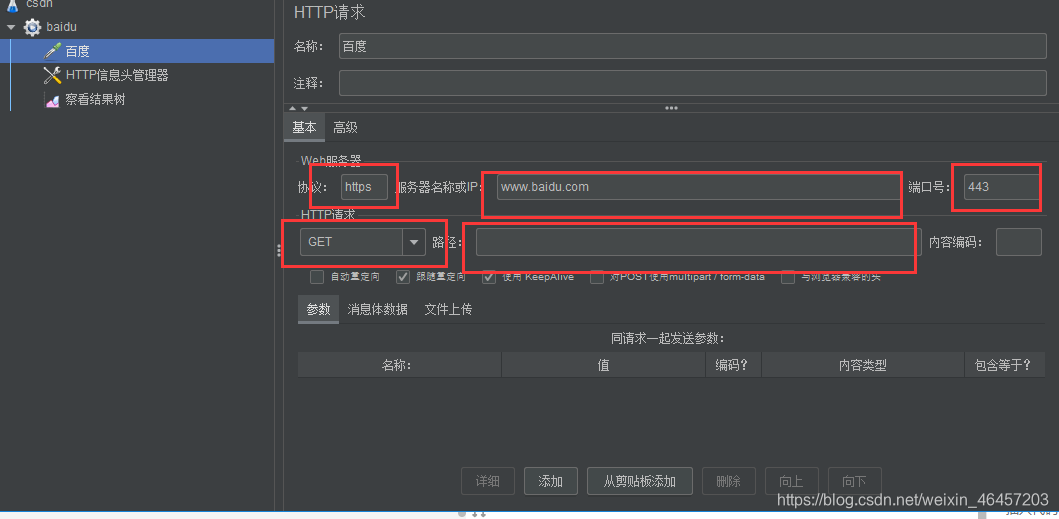Click the up arrow on the panel splitter
The image size is (1059, 519).
tap(292, 108)
